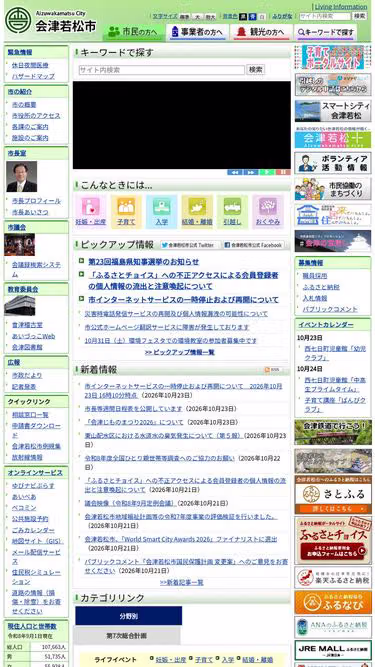Open the 楽天ふるさと納税 banner

coord(333,577)
